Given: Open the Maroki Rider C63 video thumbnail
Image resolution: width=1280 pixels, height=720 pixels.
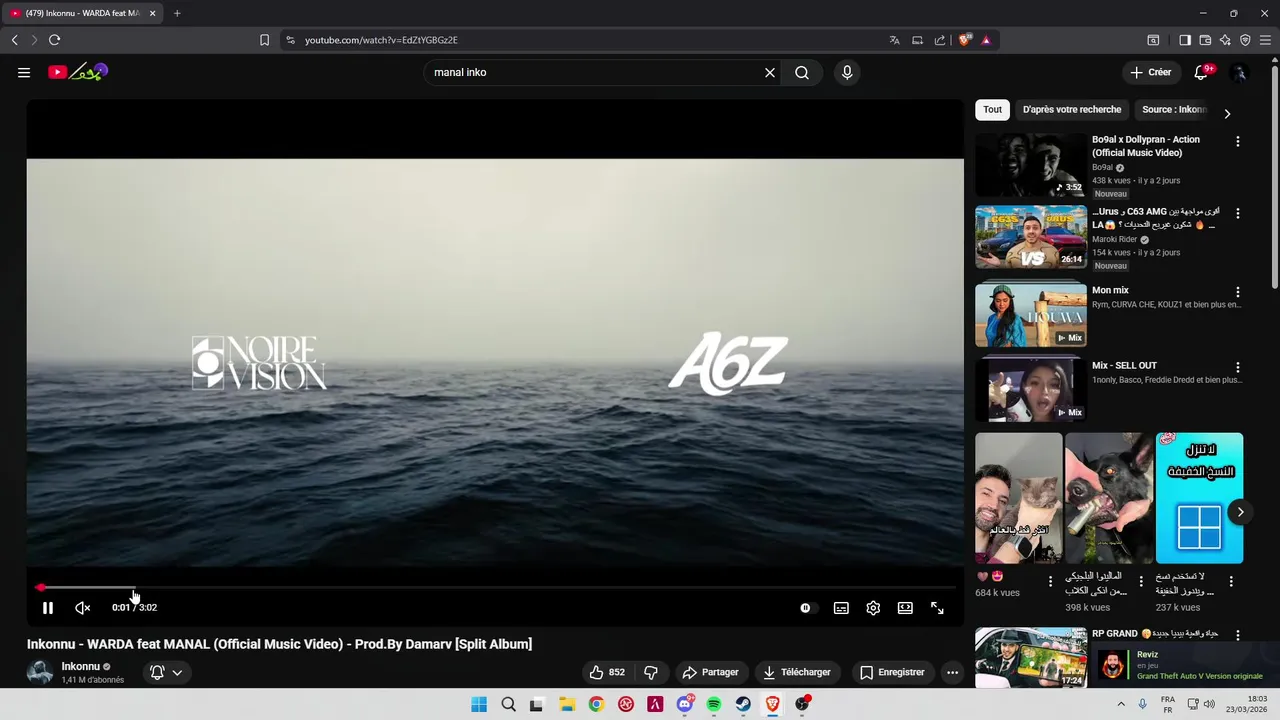Looking at the screenshot, I should click(1031, 237).
